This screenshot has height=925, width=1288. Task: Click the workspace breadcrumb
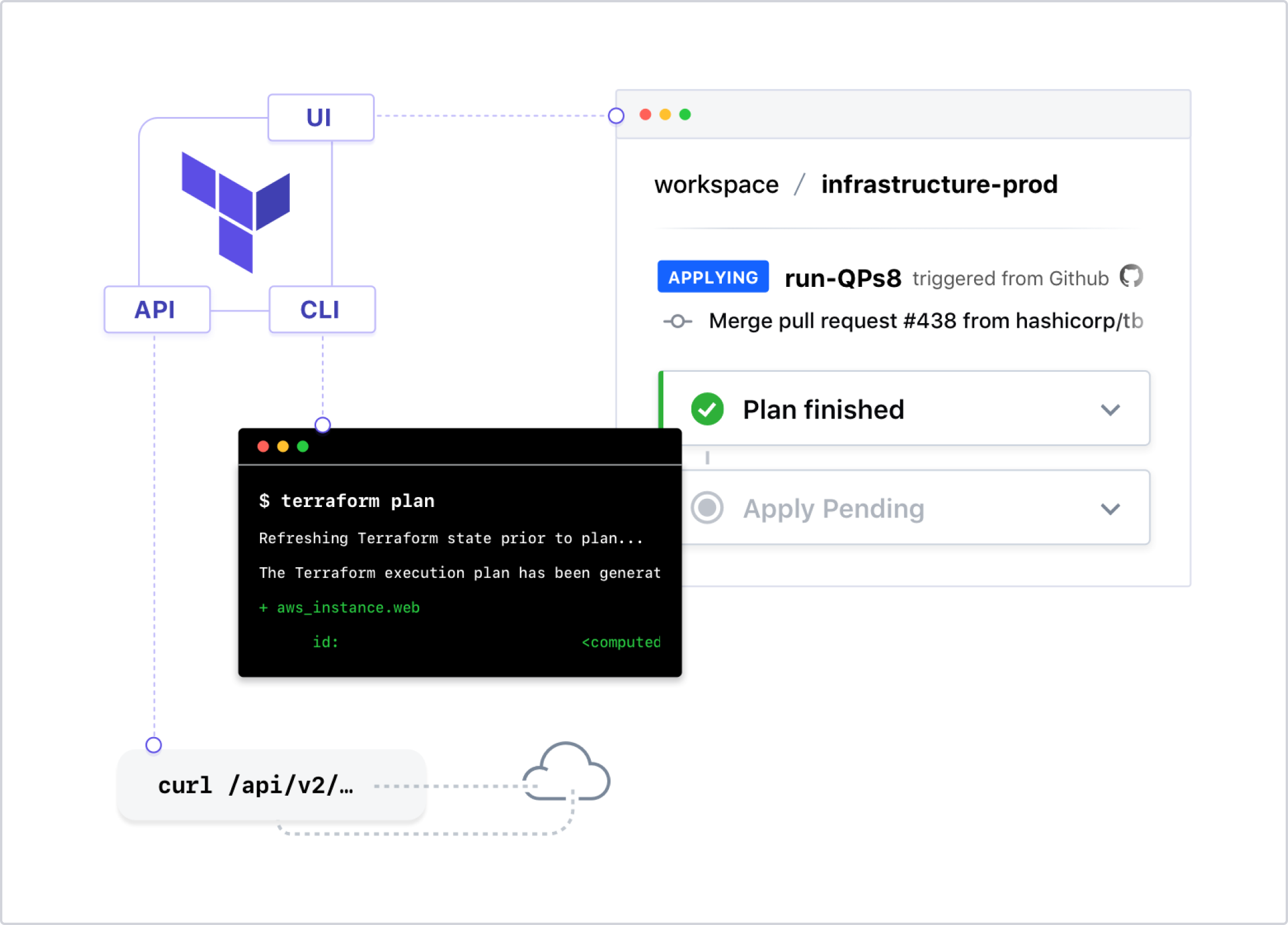(717, 184)
